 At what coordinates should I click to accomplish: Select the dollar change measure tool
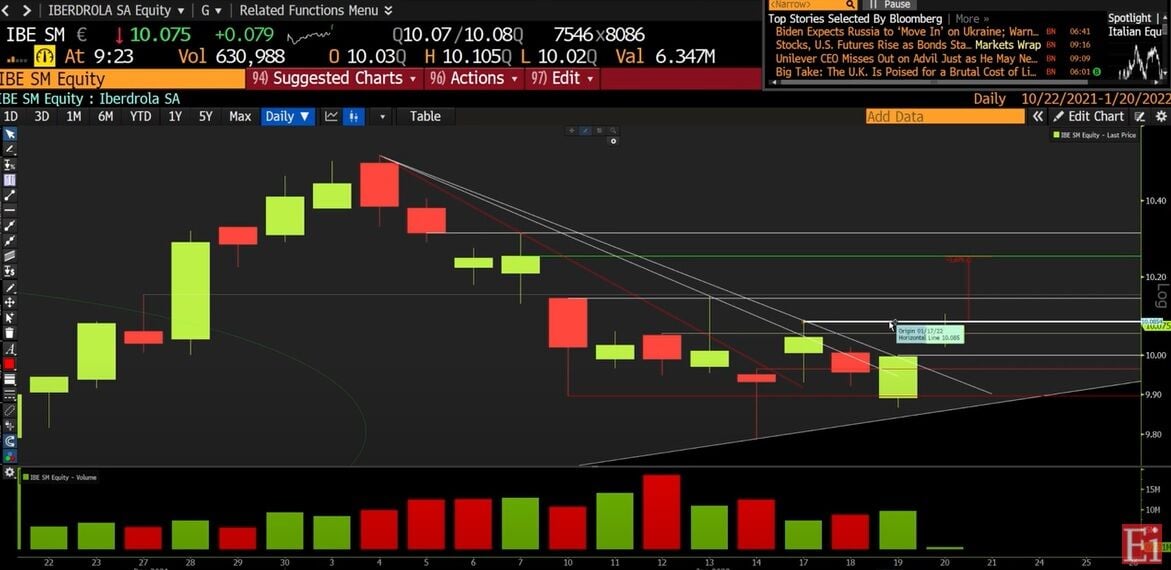(10, 271)
